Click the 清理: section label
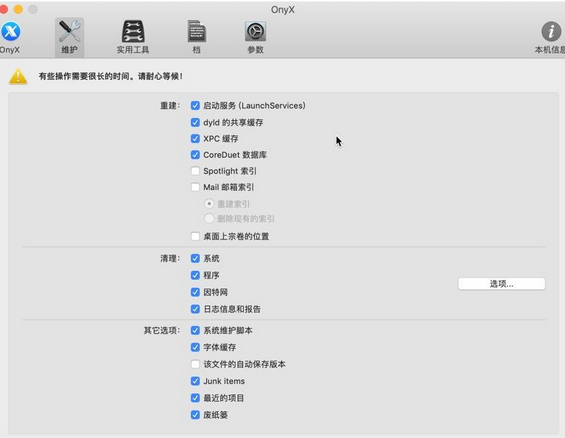This screenshot has height=438, width=565. 170,258
